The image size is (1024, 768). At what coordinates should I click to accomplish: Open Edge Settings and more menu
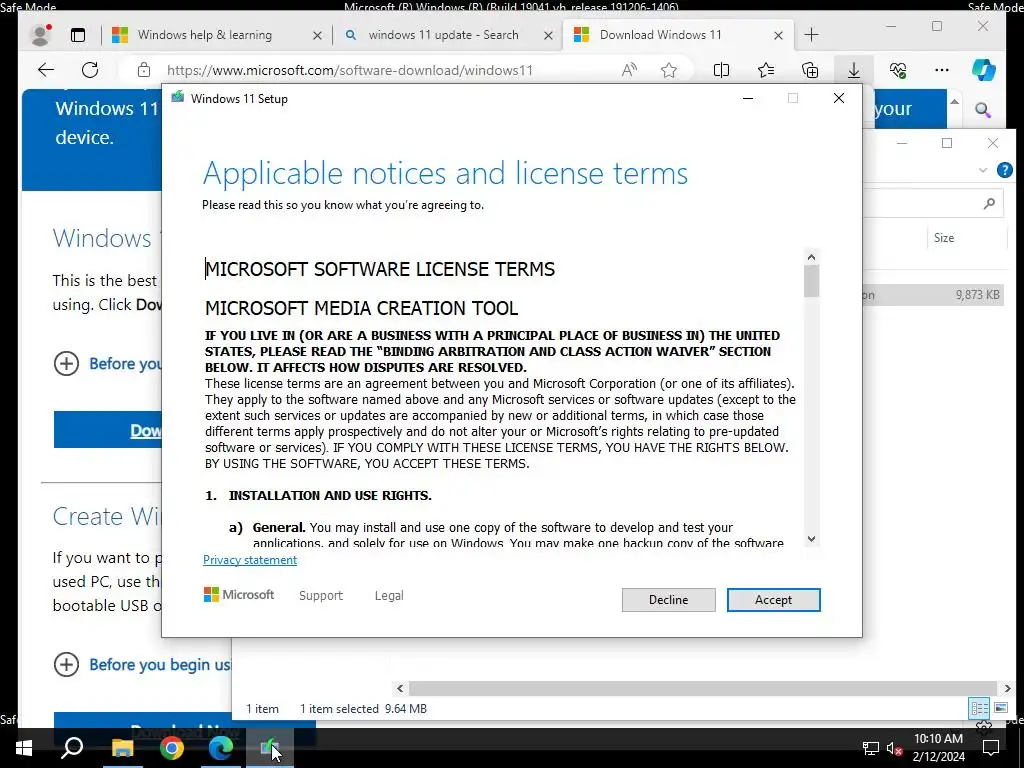942,70
